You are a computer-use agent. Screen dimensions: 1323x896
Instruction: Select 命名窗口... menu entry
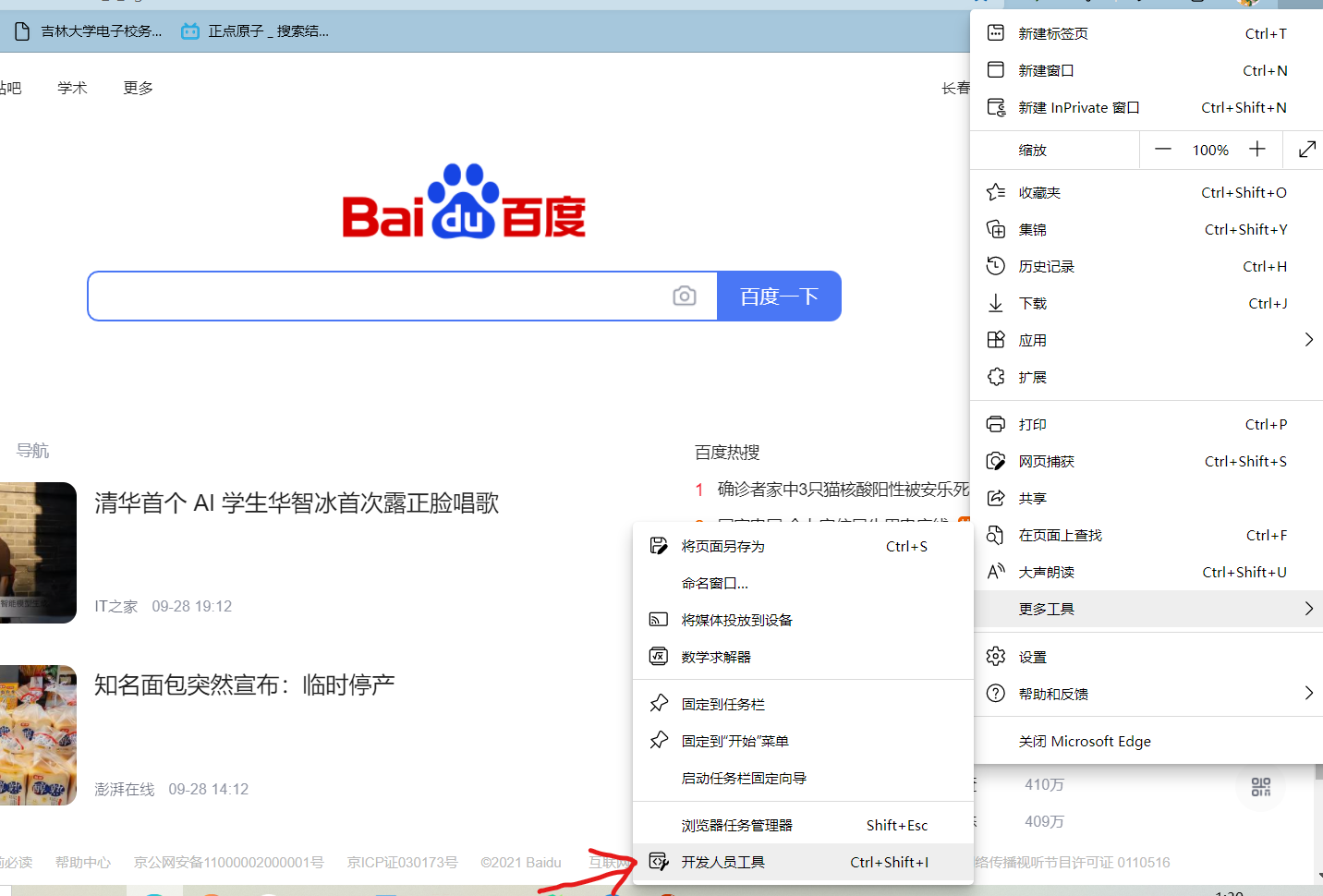point(803,583)
